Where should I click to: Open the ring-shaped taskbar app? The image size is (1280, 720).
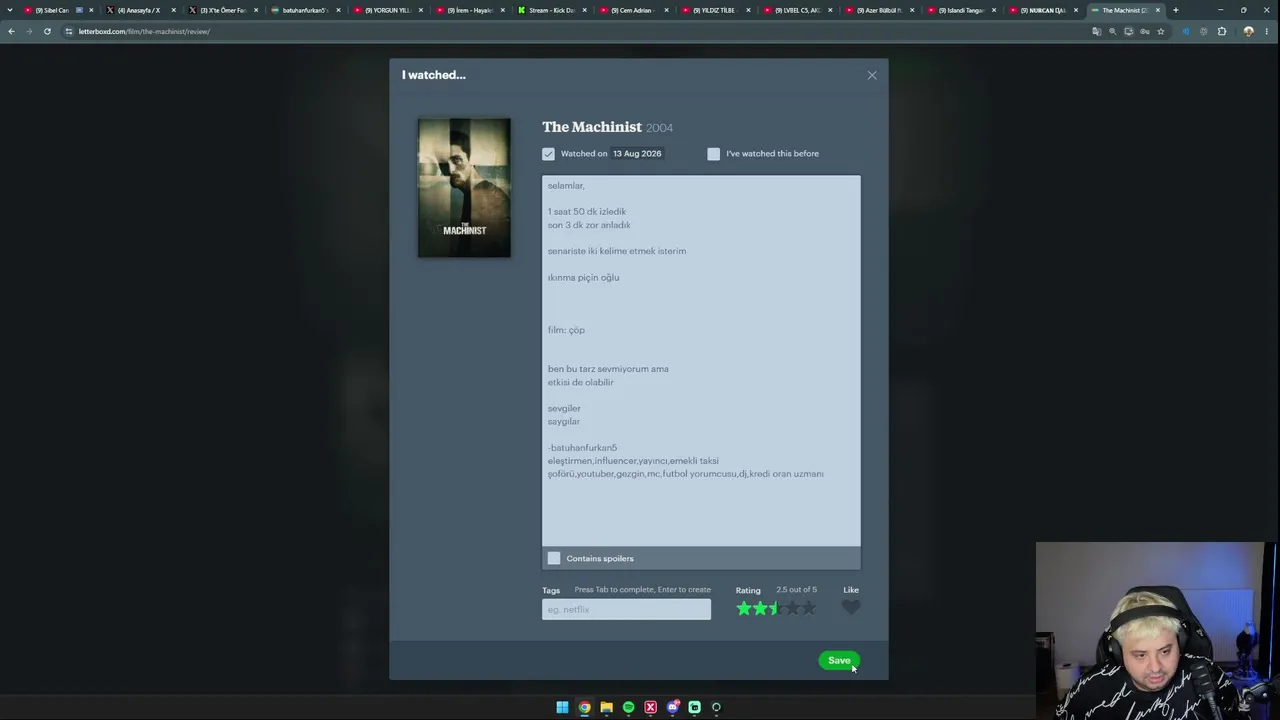pos(716,707)
